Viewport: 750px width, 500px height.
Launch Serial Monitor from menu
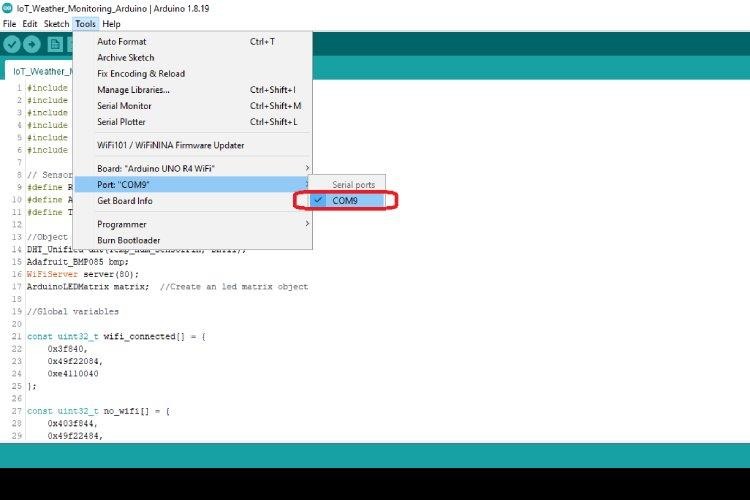[193, 106]
